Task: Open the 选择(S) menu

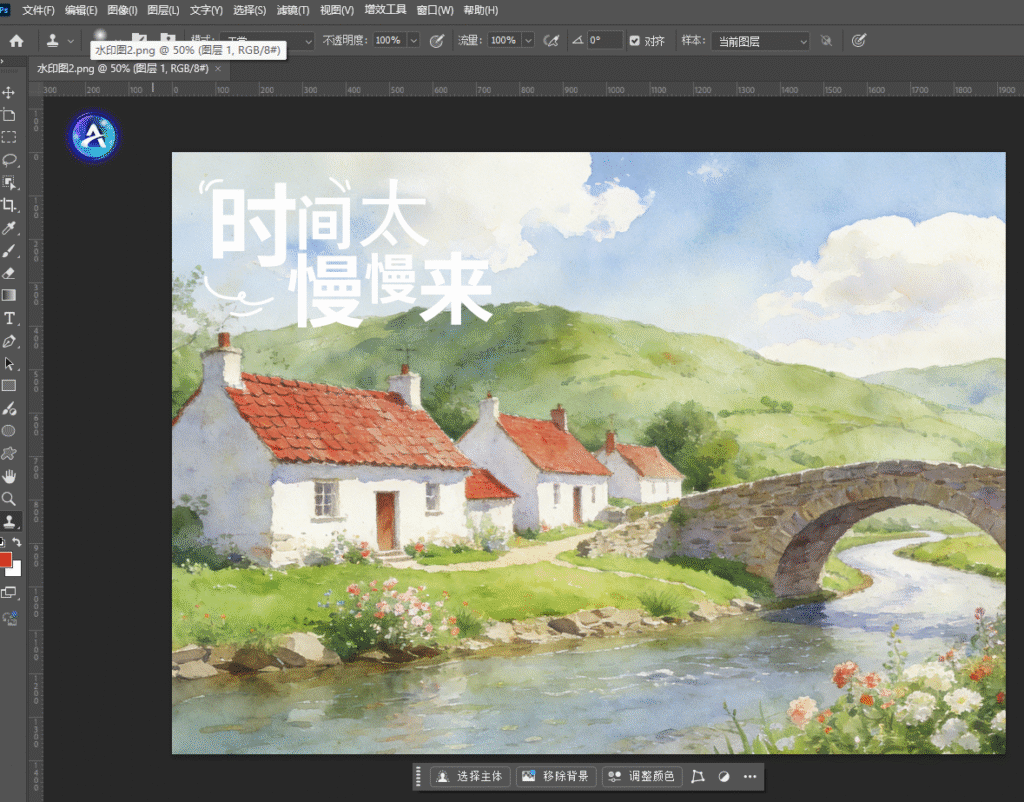Action: click(x=249, y=10)
